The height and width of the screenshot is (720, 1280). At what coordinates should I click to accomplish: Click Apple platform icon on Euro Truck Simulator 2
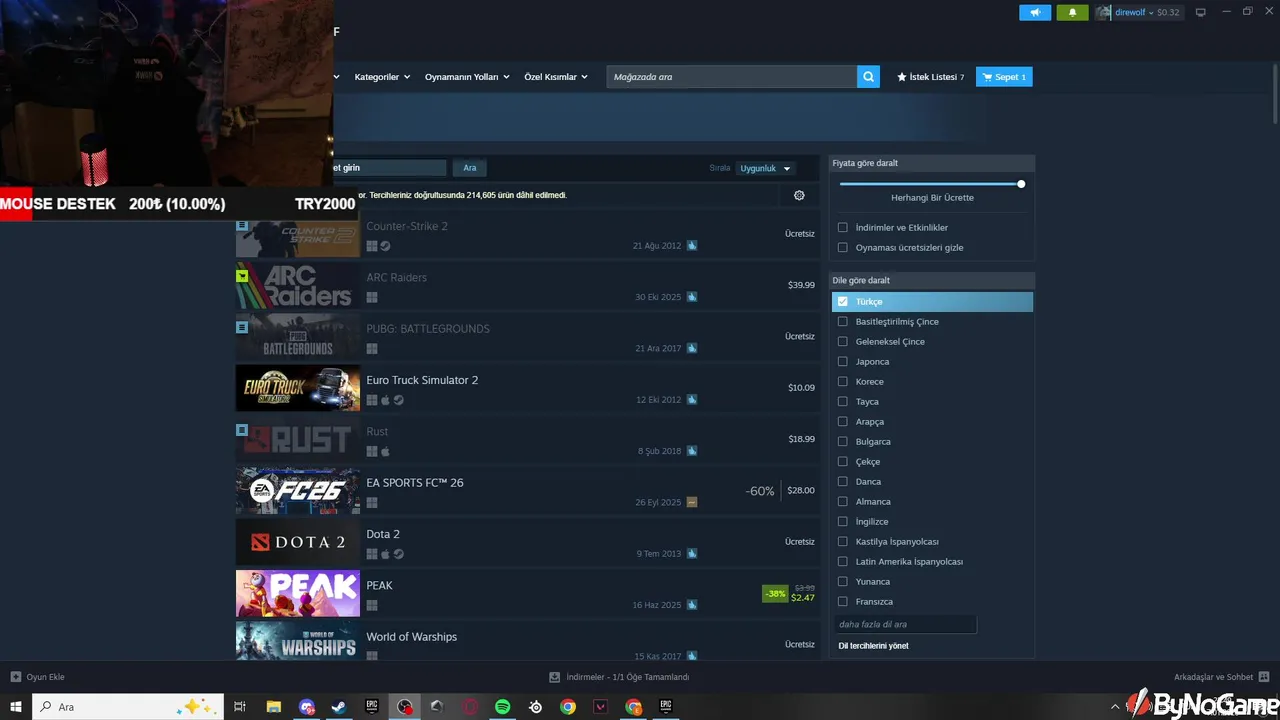coord(385,400)
